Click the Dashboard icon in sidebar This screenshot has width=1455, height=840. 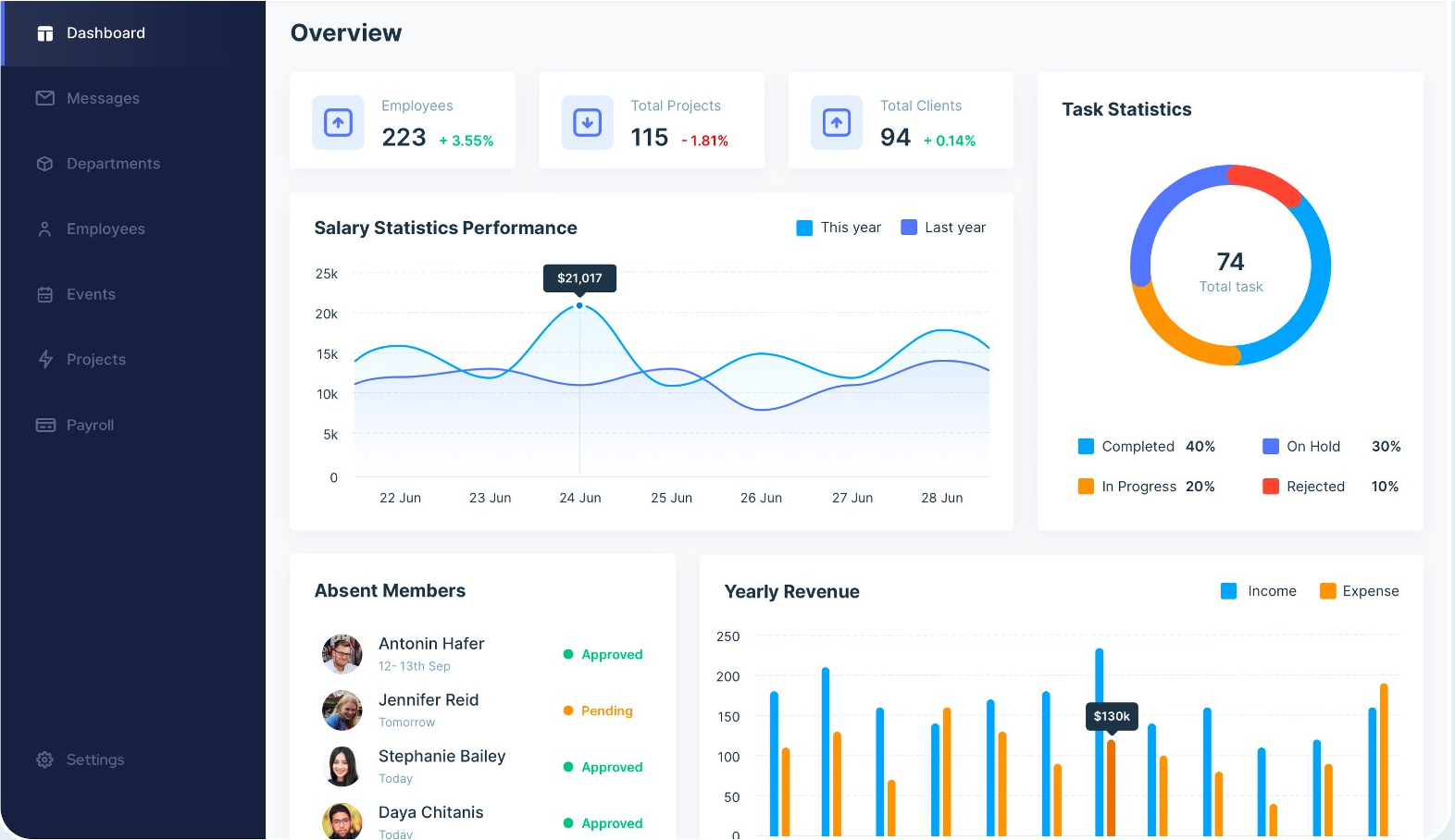(x=44, y=33)
